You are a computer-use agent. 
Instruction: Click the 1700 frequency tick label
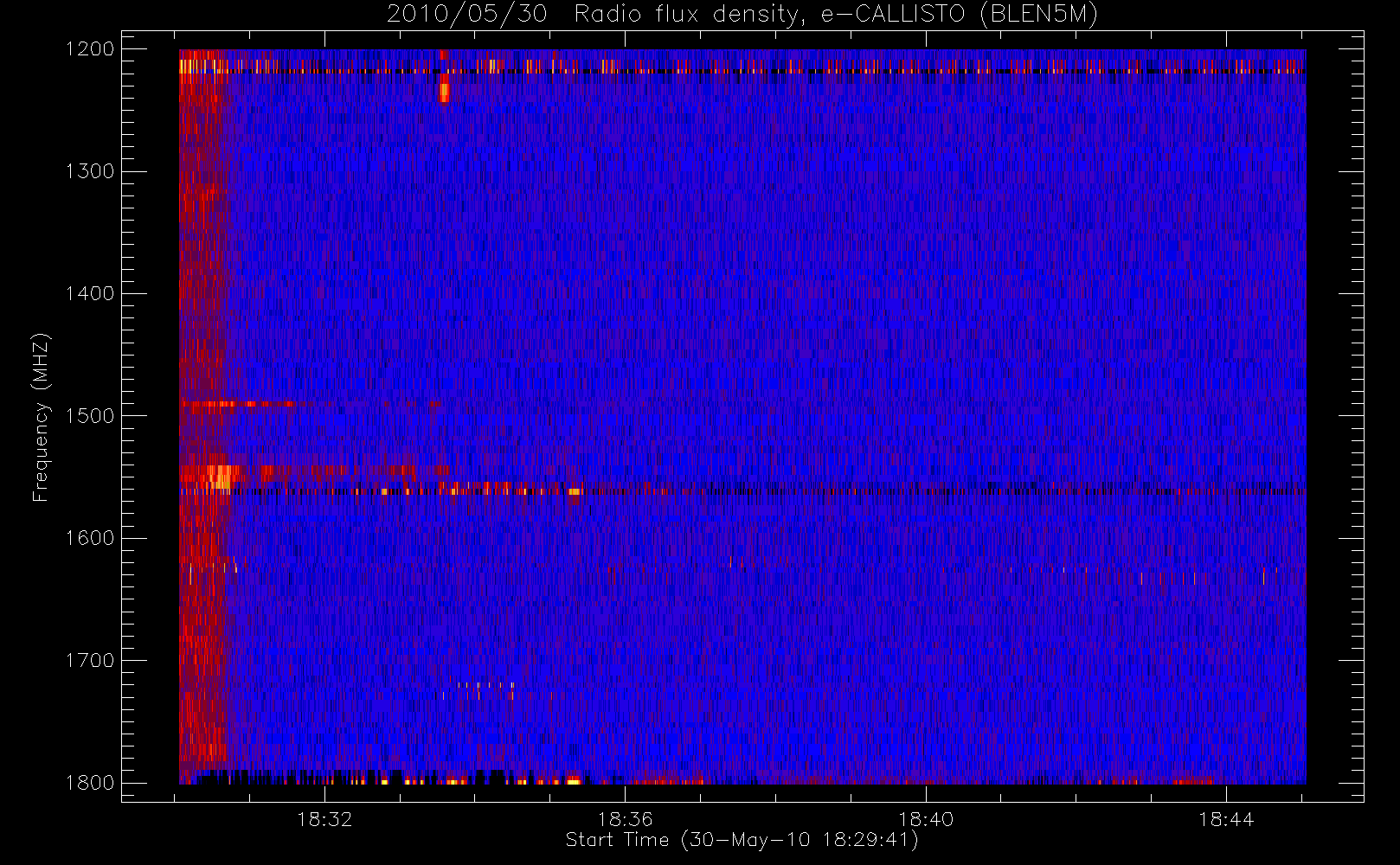coord(90,661)
